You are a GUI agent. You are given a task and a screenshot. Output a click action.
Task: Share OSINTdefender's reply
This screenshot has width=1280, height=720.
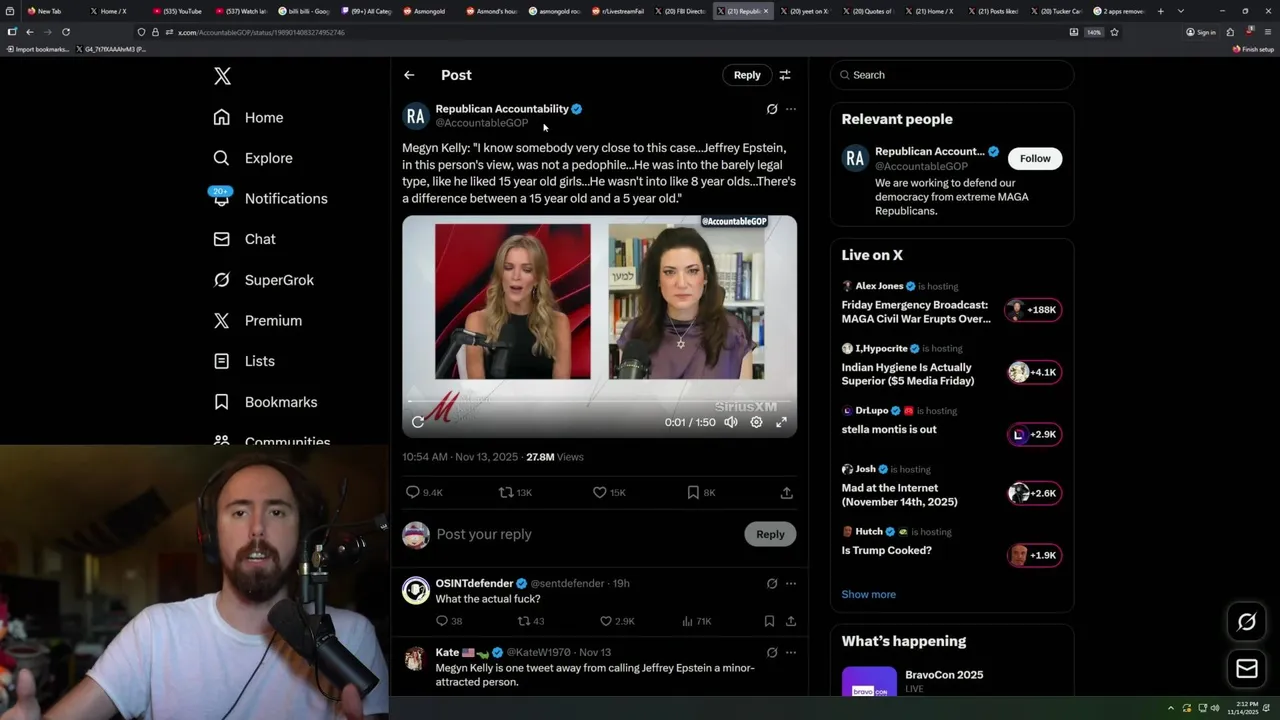[791, 621]
